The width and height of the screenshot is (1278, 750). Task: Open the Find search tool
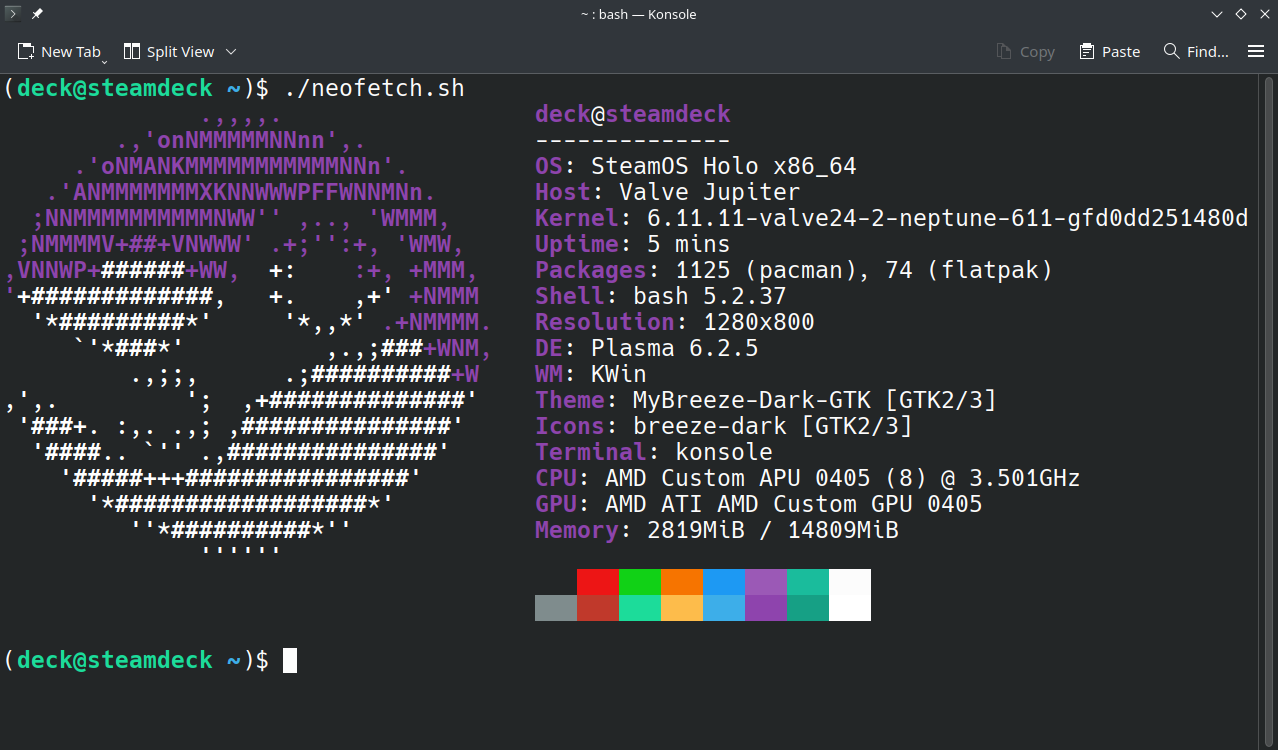pyautogui.click(x=1196, y=52)
